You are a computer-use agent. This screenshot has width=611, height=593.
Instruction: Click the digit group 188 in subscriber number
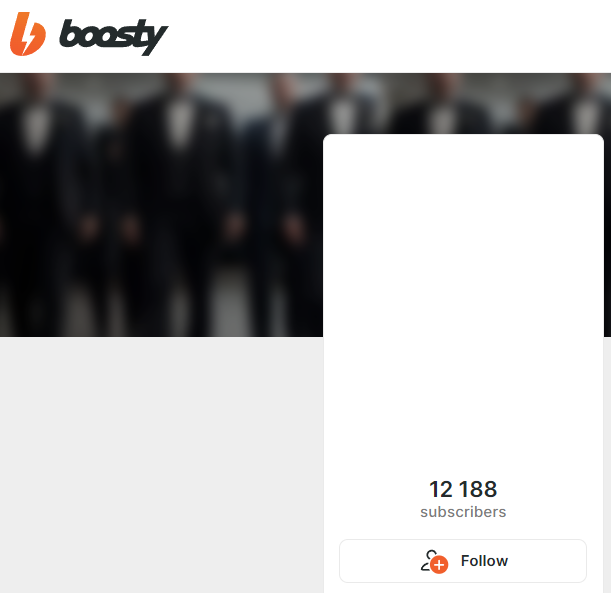coord(478,489)
